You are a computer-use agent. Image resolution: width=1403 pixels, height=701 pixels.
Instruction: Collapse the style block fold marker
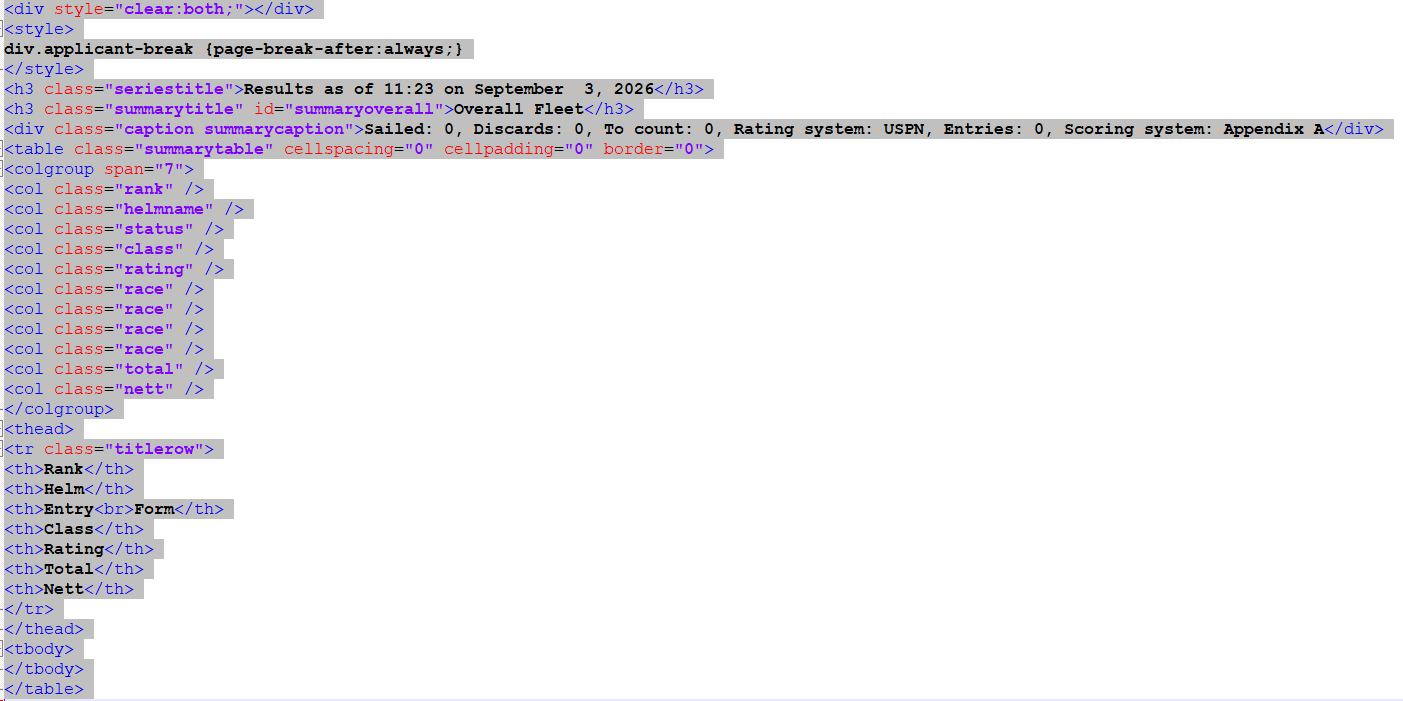pyautogui.click(x=2, y=29)
